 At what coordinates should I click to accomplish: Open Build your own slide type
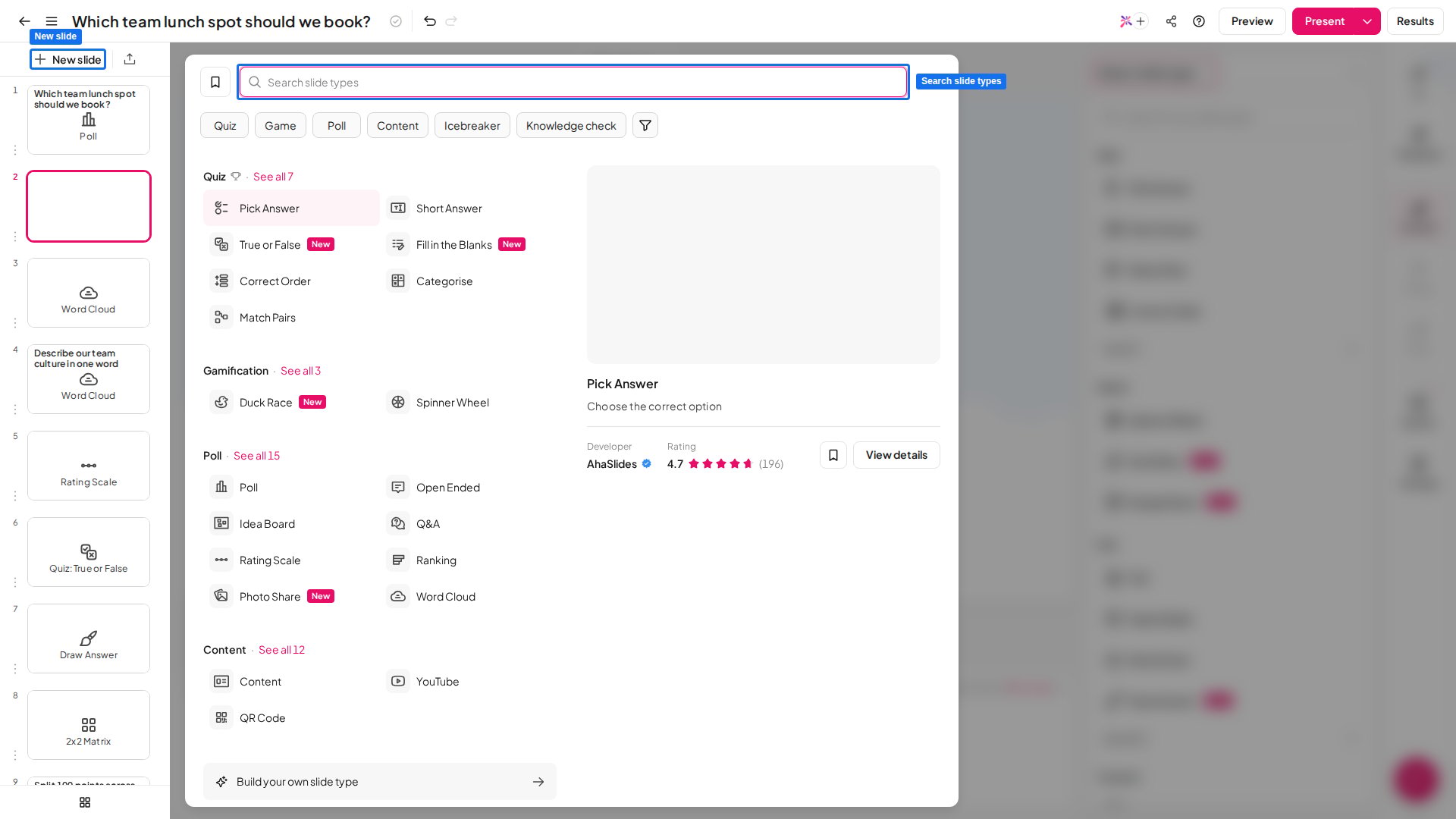click(380, 782)
